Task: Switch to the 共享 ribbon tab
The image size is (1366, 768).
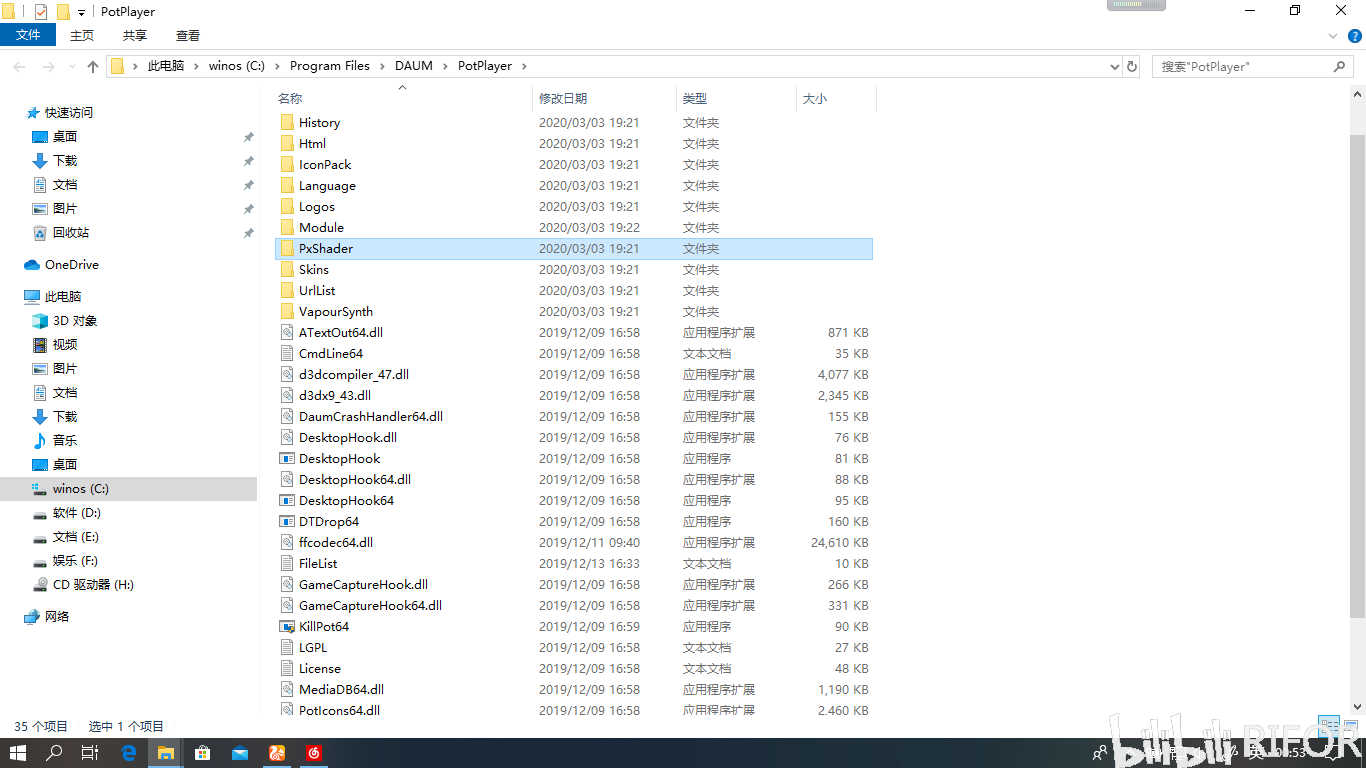Action: pos(135,35)
